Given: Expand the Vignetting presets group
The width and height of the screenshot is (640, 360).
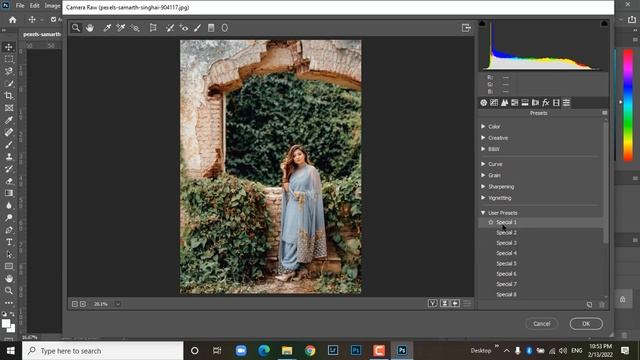Looking at the screenshot, I should [x=483, y=198].
